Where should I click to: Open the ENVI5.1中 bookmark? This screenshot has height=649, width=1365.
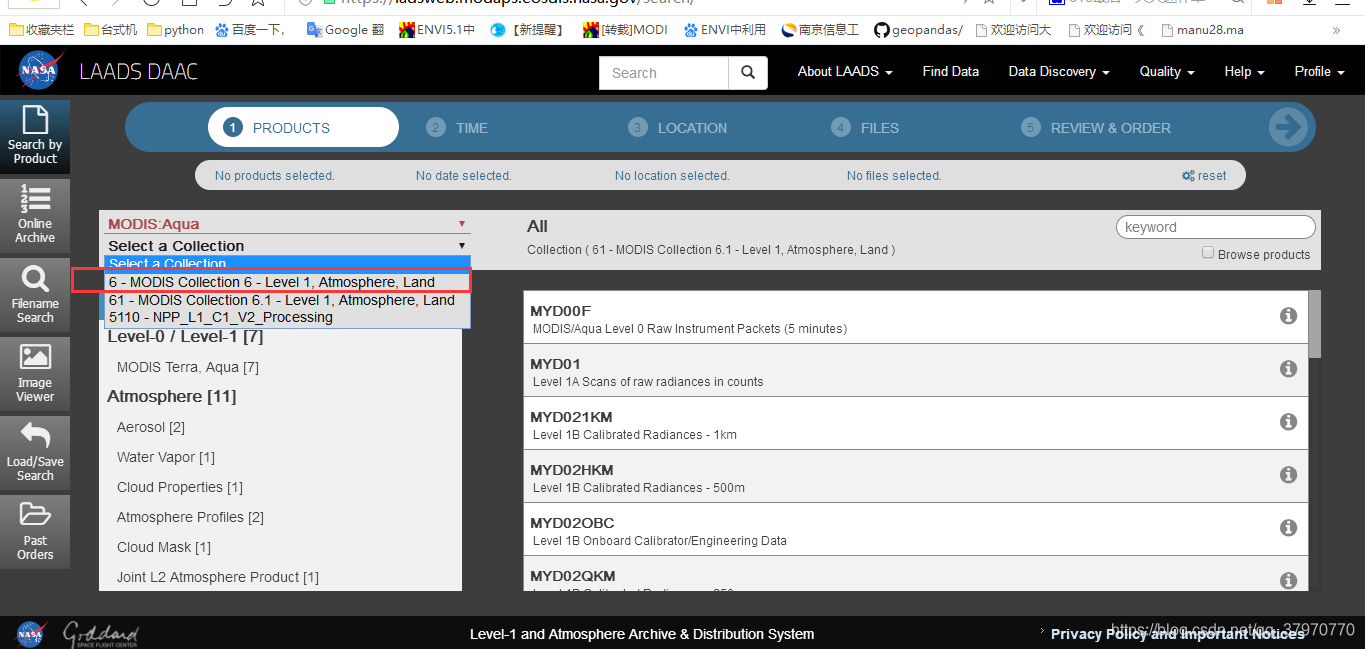tap(437, 30)
